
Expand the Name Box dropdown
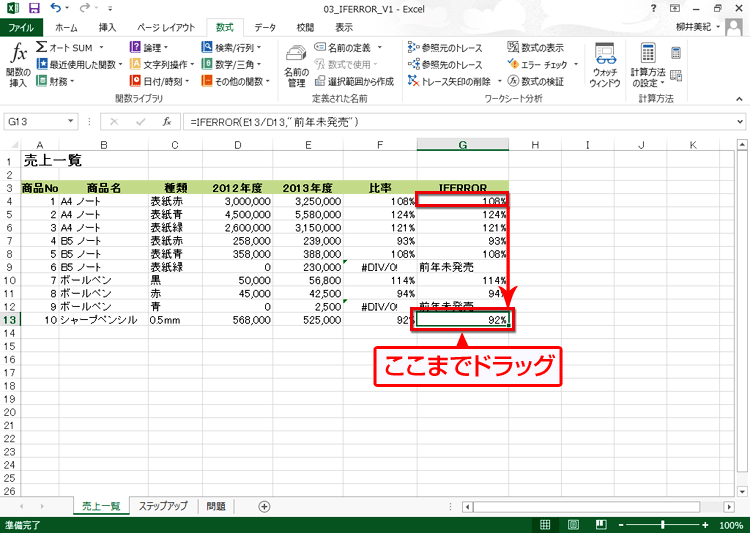[x=71, y=121]
